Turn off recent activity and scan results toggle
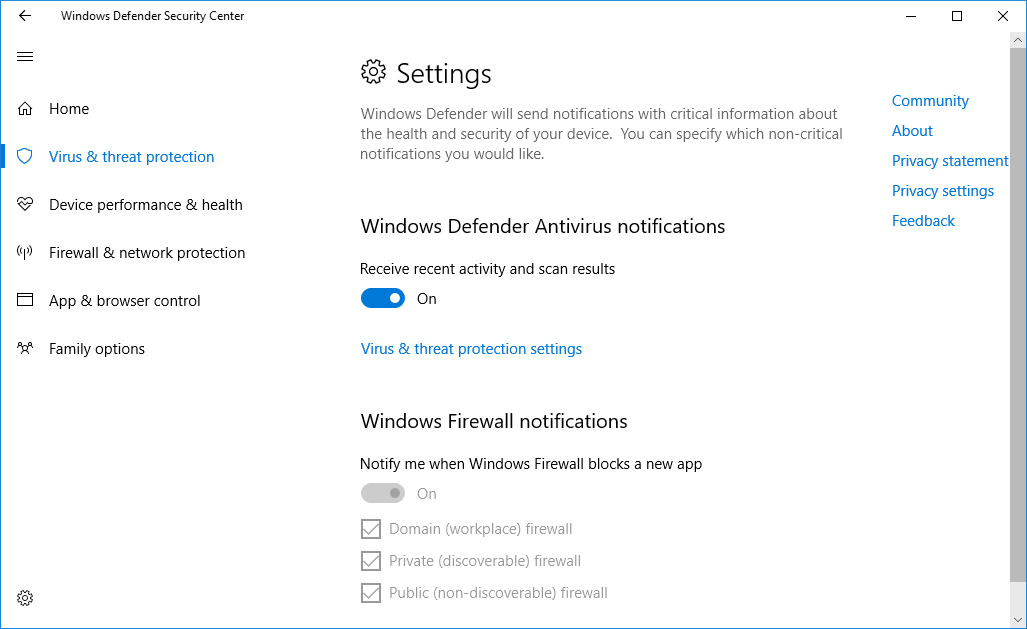The image size is (1027, 629). pos(383,298)
